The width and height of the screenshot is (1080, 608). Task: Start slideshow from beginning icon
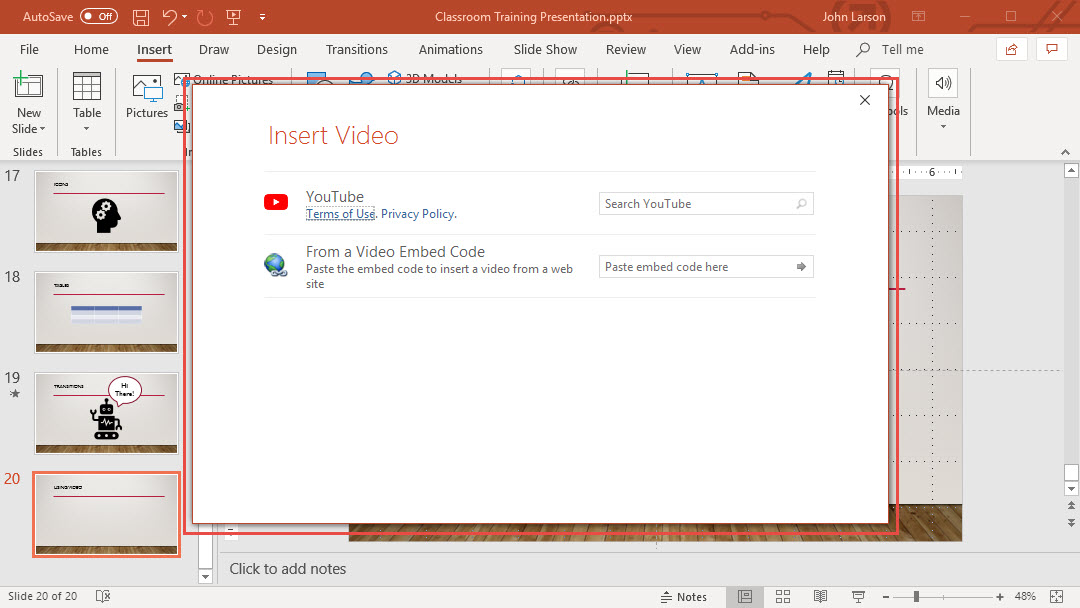tap(233, 17)
